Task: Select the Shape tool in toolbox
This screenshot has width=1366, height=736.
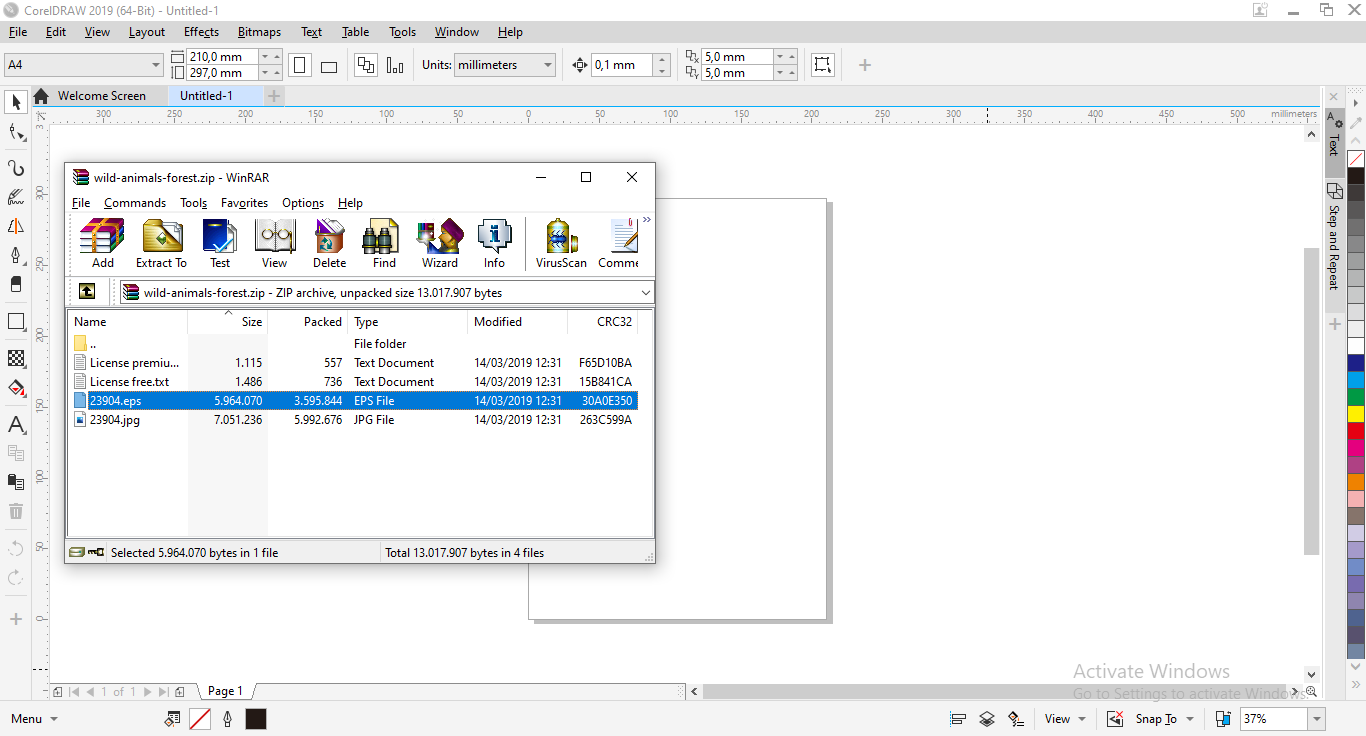Action: click(16, 133)
